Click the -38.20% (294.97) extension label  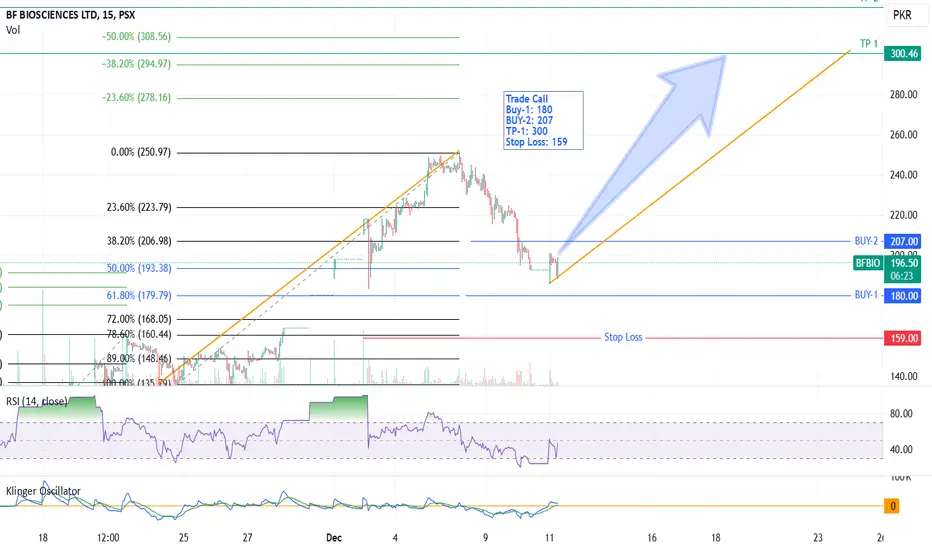pos(136,64)
